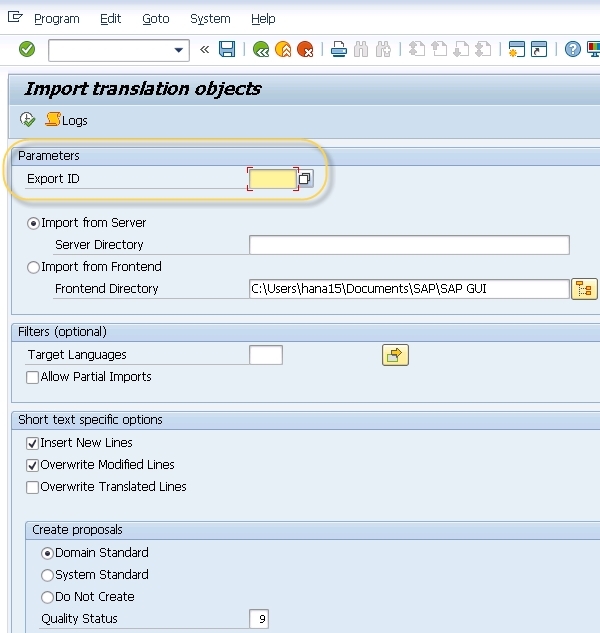Click the Previous Page icon

[x=439, y=50]
